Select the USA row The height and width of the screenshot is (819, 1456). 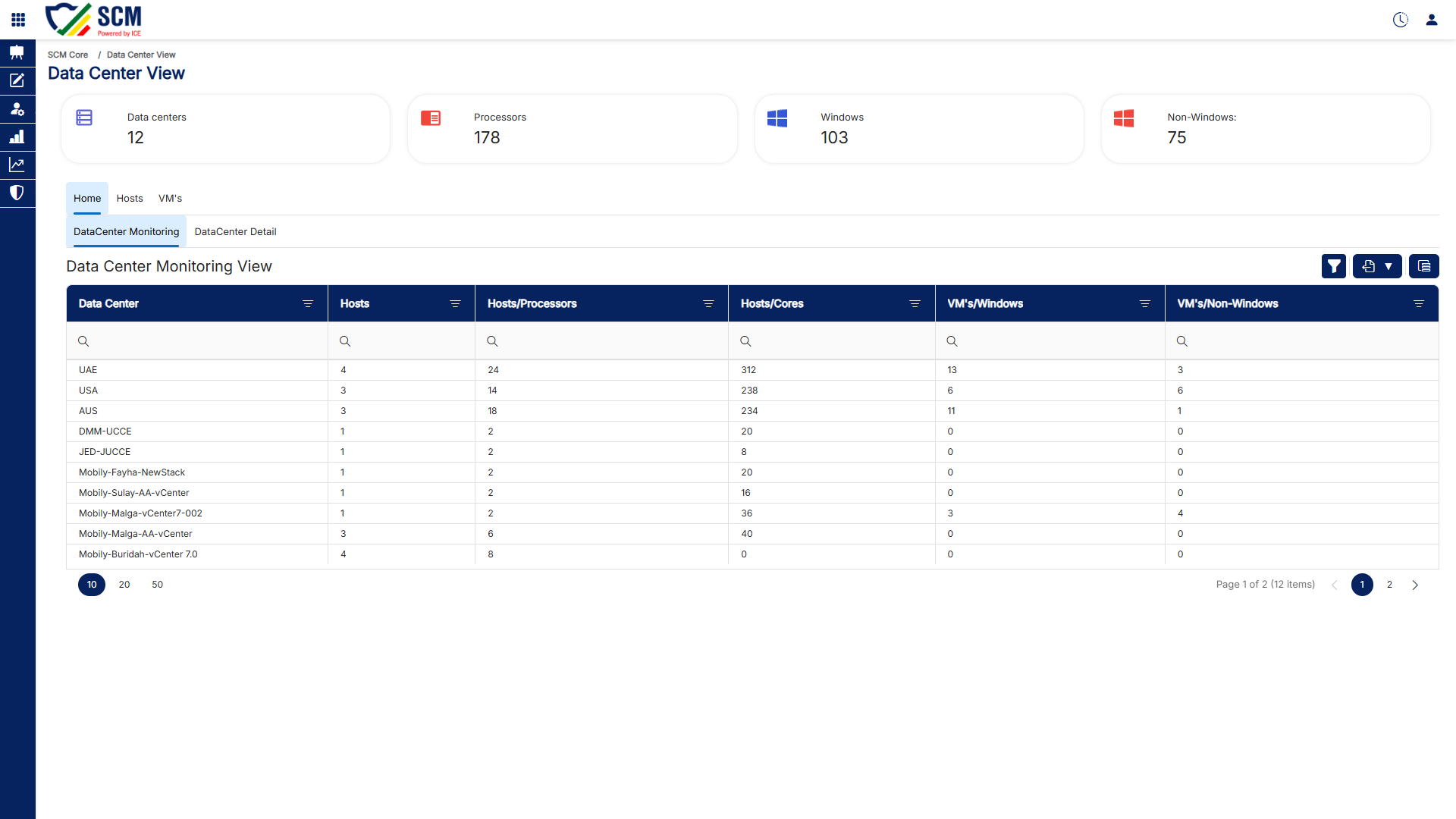coord(752,391)
